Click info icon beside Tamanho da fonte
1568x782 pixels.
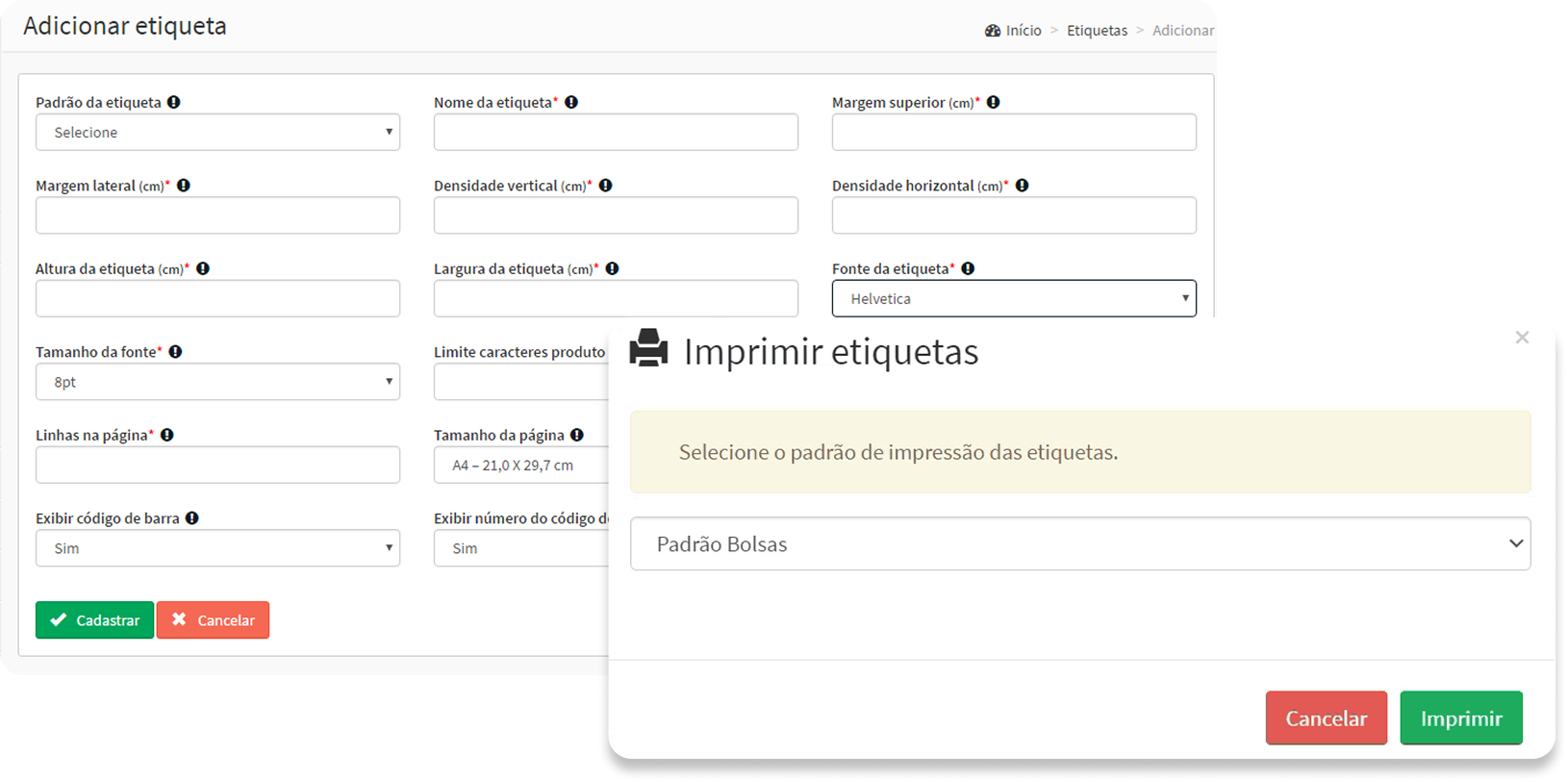(x=176, y=352)
